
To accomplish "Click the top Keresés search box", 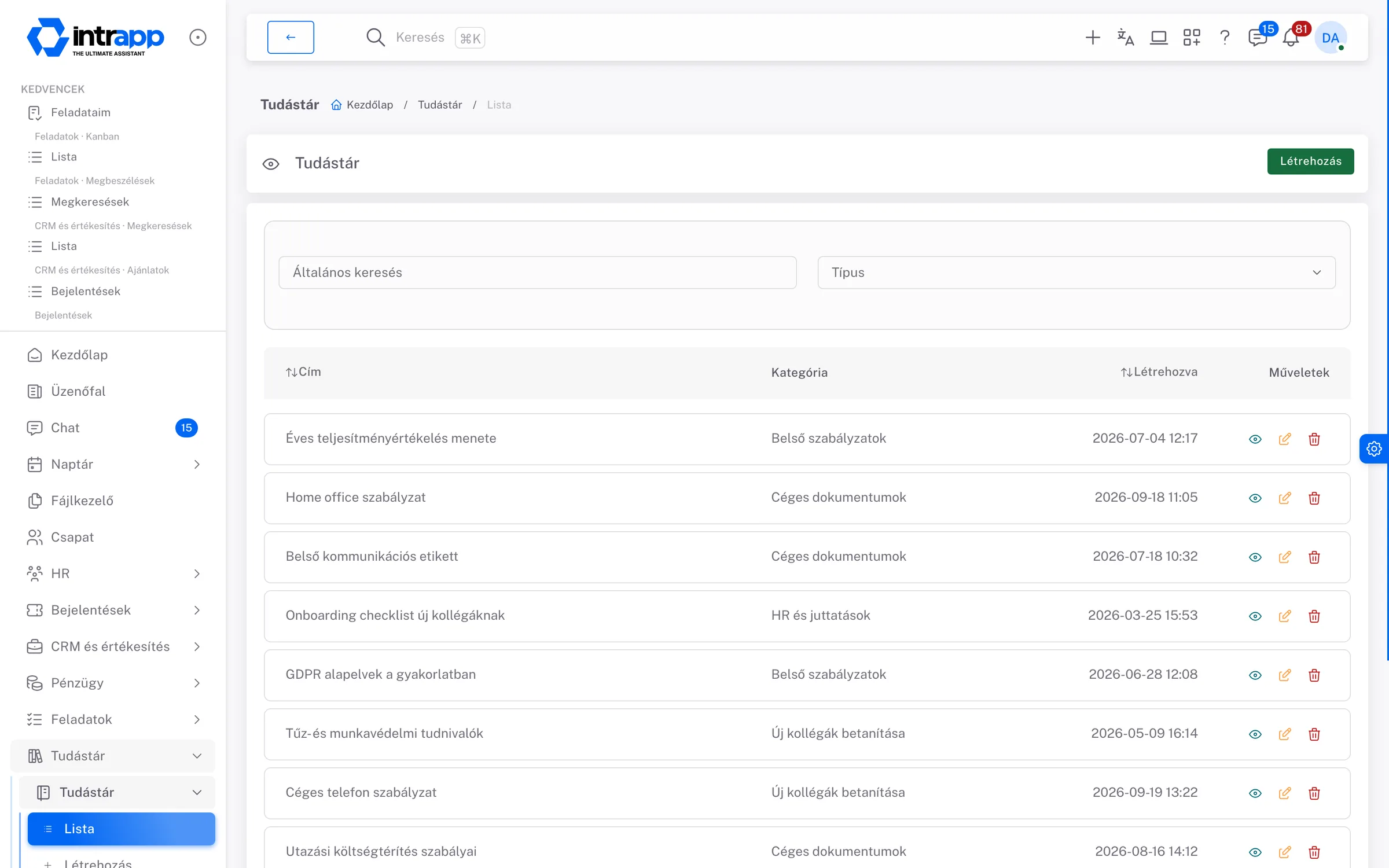I will 425,38.
